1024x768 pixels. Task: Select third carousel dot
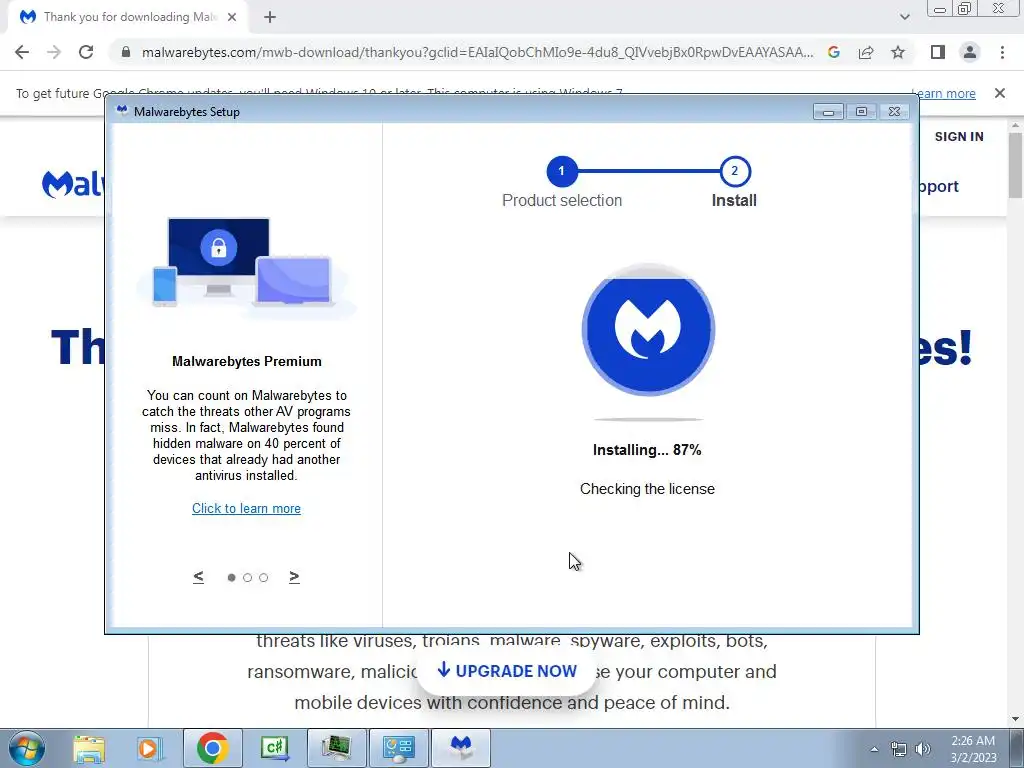[263, 577]
